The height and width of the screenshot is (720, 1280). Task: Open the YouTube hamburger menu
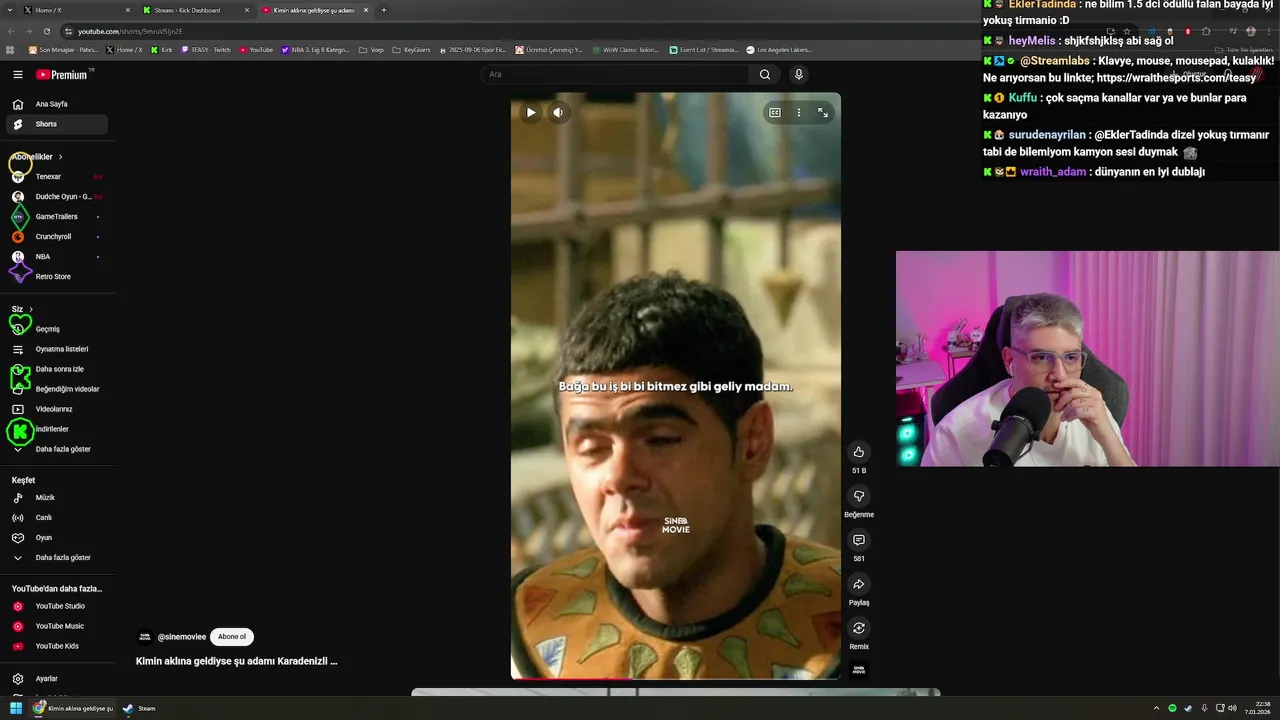click(17, 74)
